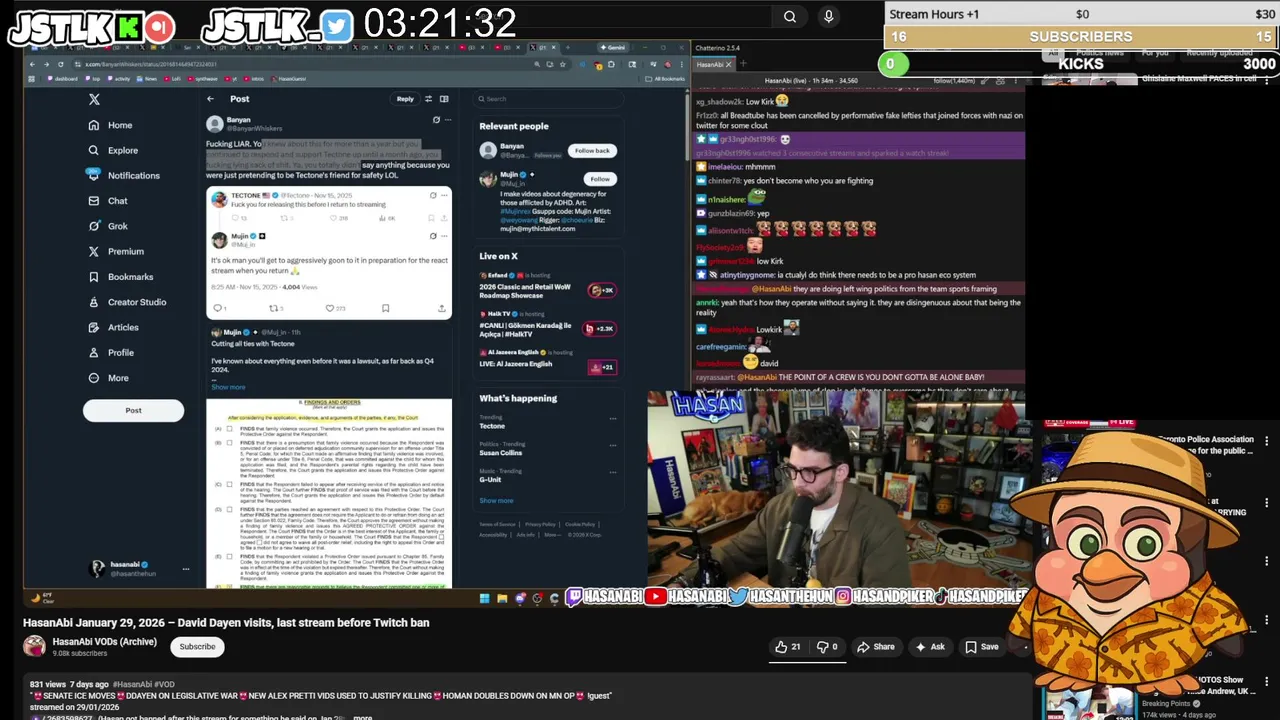Viewport: 1280px width, 720px height.
Task: Click the reply filter icon beside Reply
Action: tap(428, 99)
